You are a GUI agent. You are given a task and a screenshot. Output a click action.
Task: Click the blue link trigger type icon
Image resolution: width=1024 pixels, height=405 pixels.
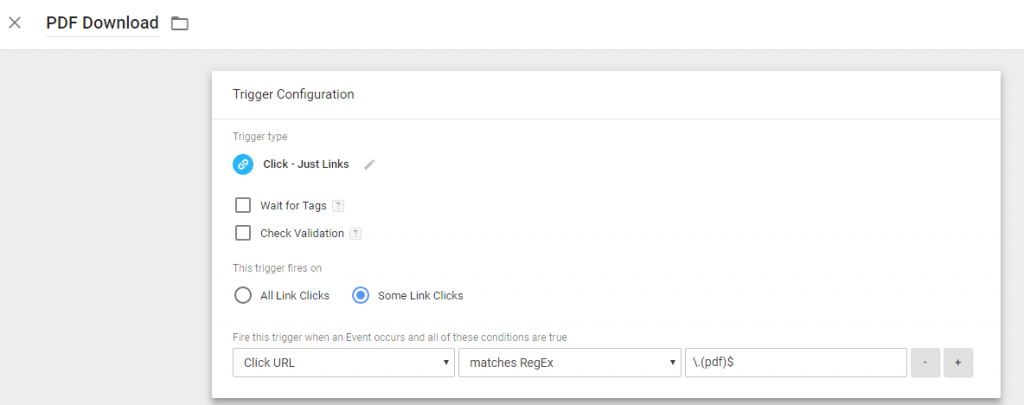(x=243, y=165)
